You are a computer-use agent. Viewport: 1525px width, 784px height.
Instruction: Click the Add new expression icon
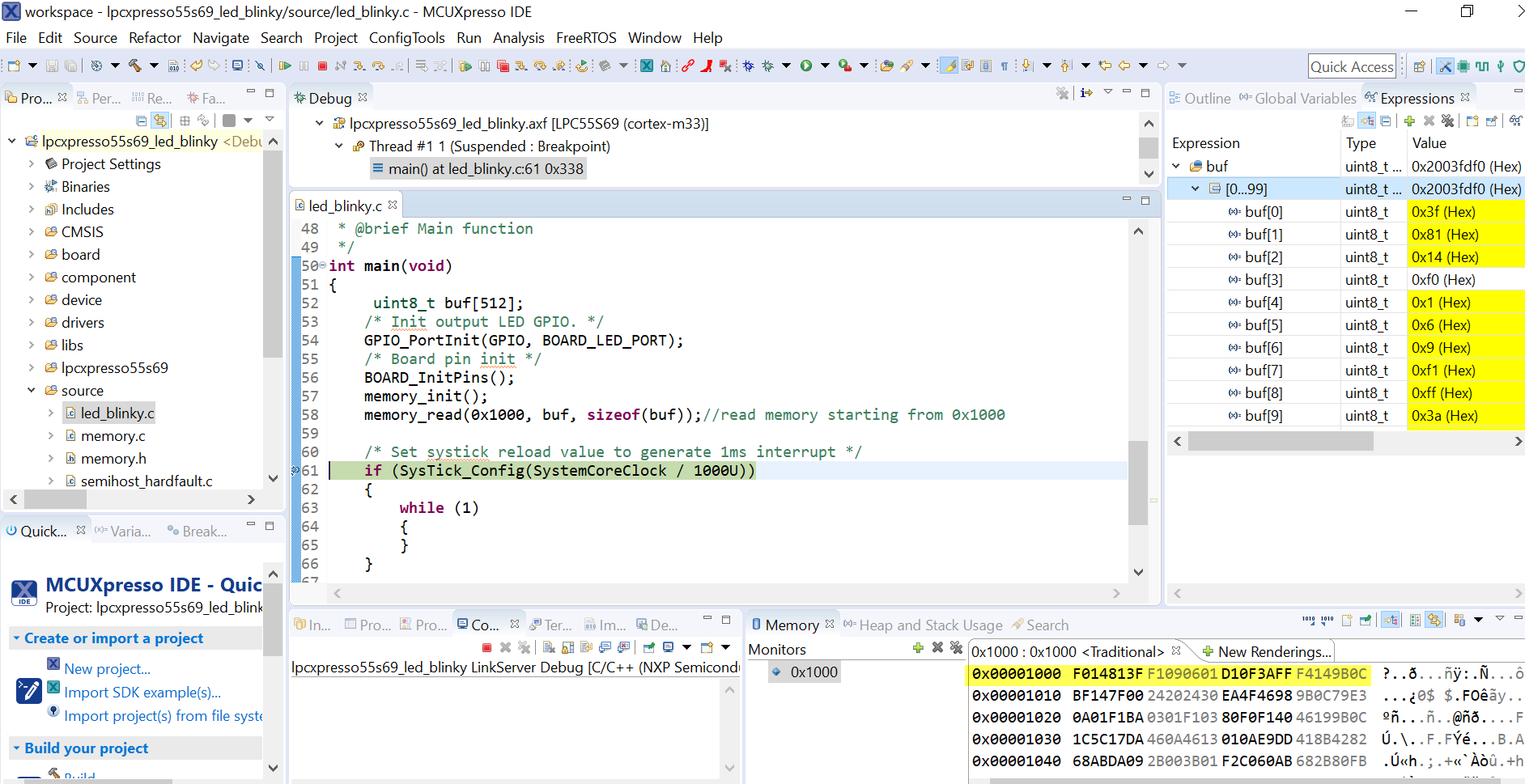(1409, 121)
